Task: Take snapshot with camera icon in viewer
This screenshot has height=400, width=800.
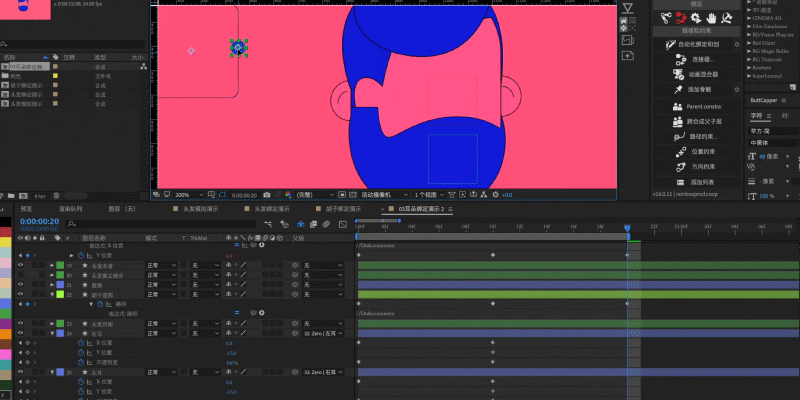Action: coord(266,195)
